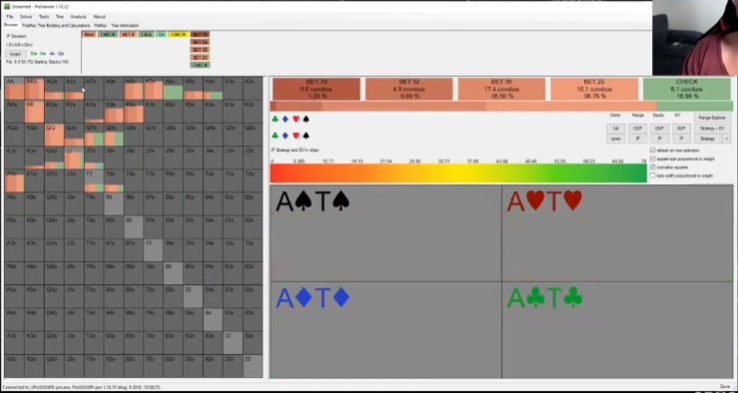This screenshot has width=738, height=393.
Task: Click the BET 35 17.4 combos summary box
Action: (501, 89)
